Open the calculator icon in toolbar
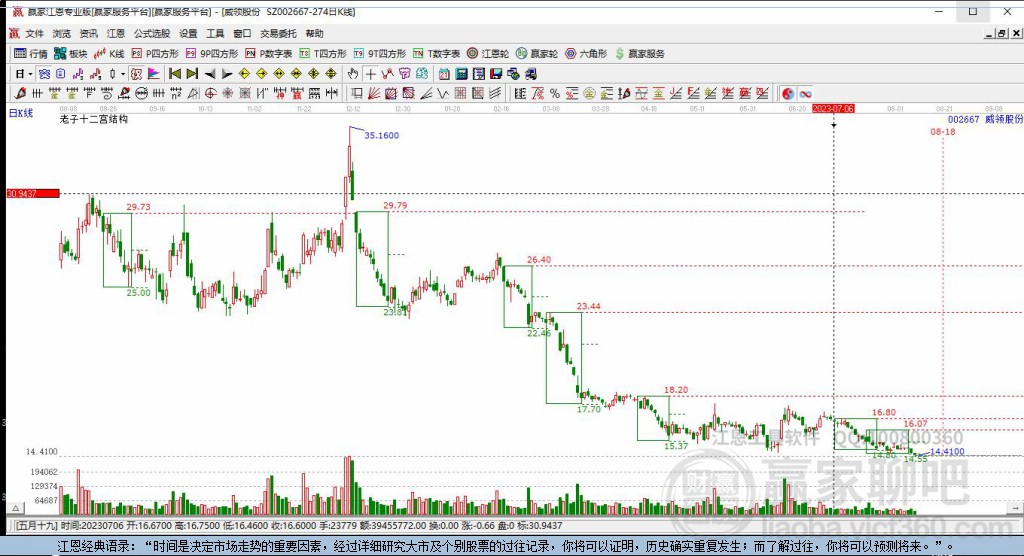This screenshot has width=1024, height=556. pyautogui.click(x=462, y=74)
